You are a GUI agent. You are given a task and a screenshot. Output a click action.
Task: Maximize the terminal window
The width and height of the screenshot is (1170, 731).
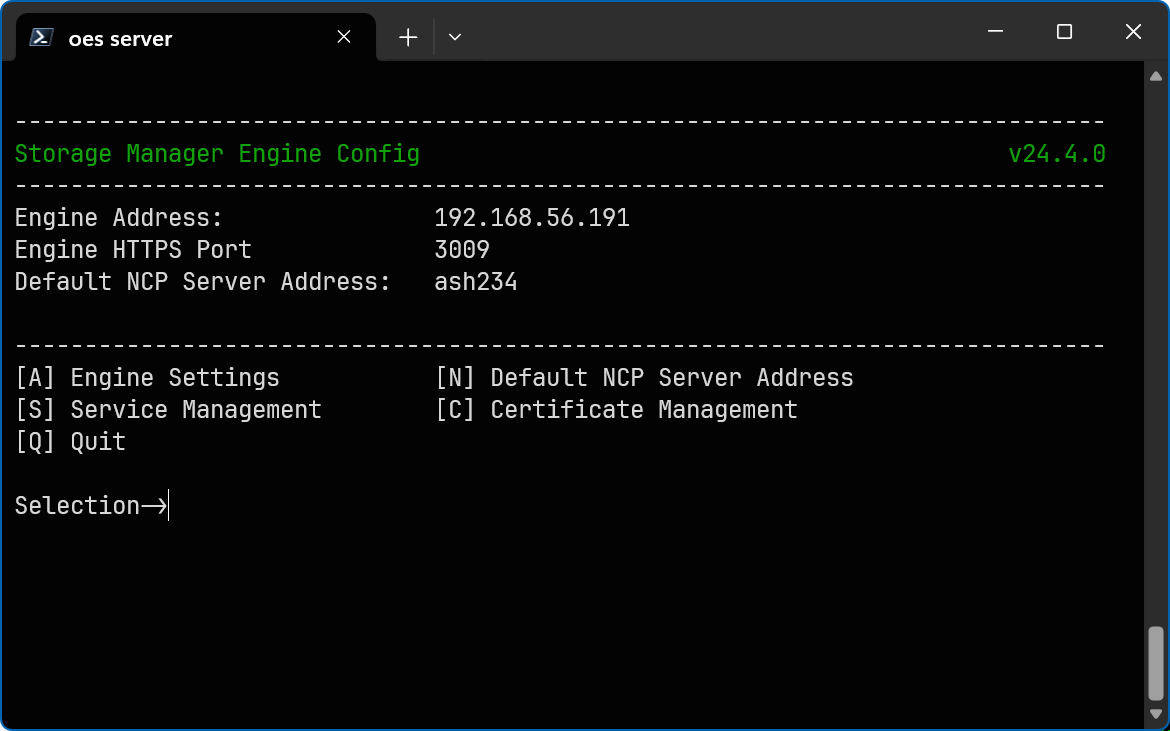click(1064, 32)
